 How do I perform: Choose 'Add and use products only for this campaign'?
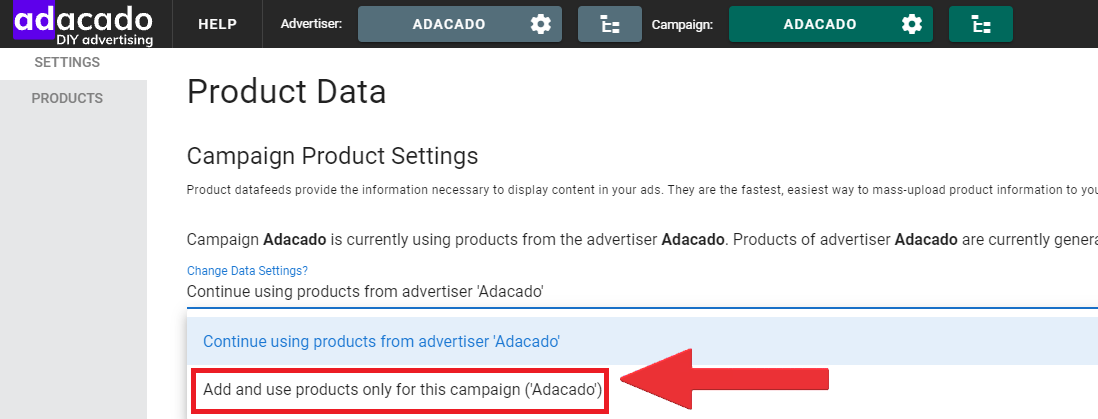[x=402, y=389]
